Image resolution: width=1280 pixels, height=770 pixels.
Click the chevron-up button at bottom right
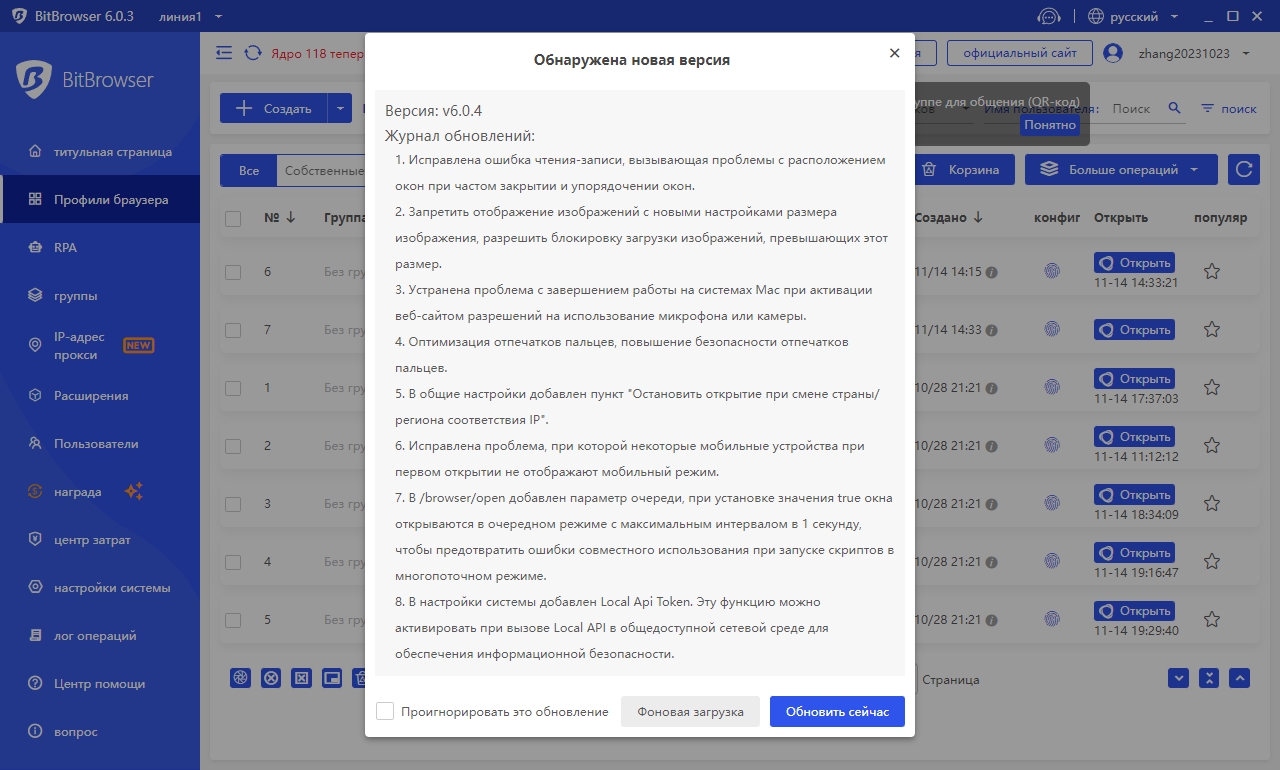(1240, 678)
